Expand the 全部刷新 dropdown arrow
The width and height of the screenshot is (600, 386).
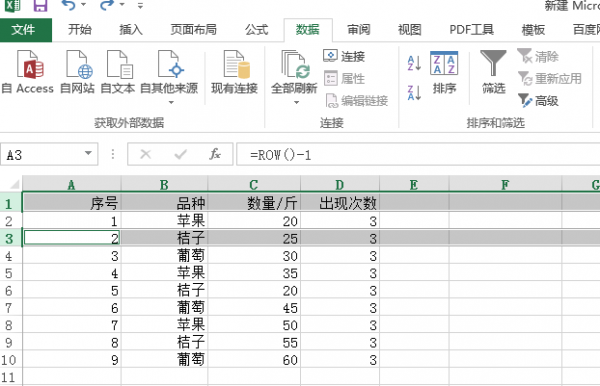point(296,103)
